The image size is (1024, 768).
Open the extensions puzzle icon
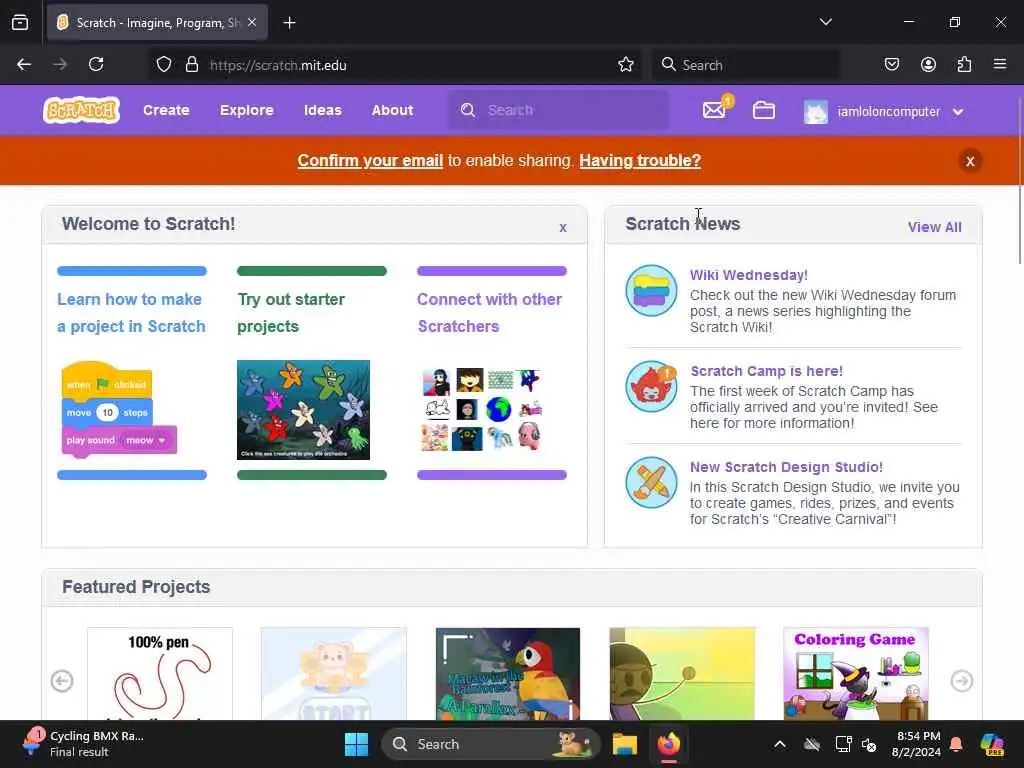pos(964,64)
